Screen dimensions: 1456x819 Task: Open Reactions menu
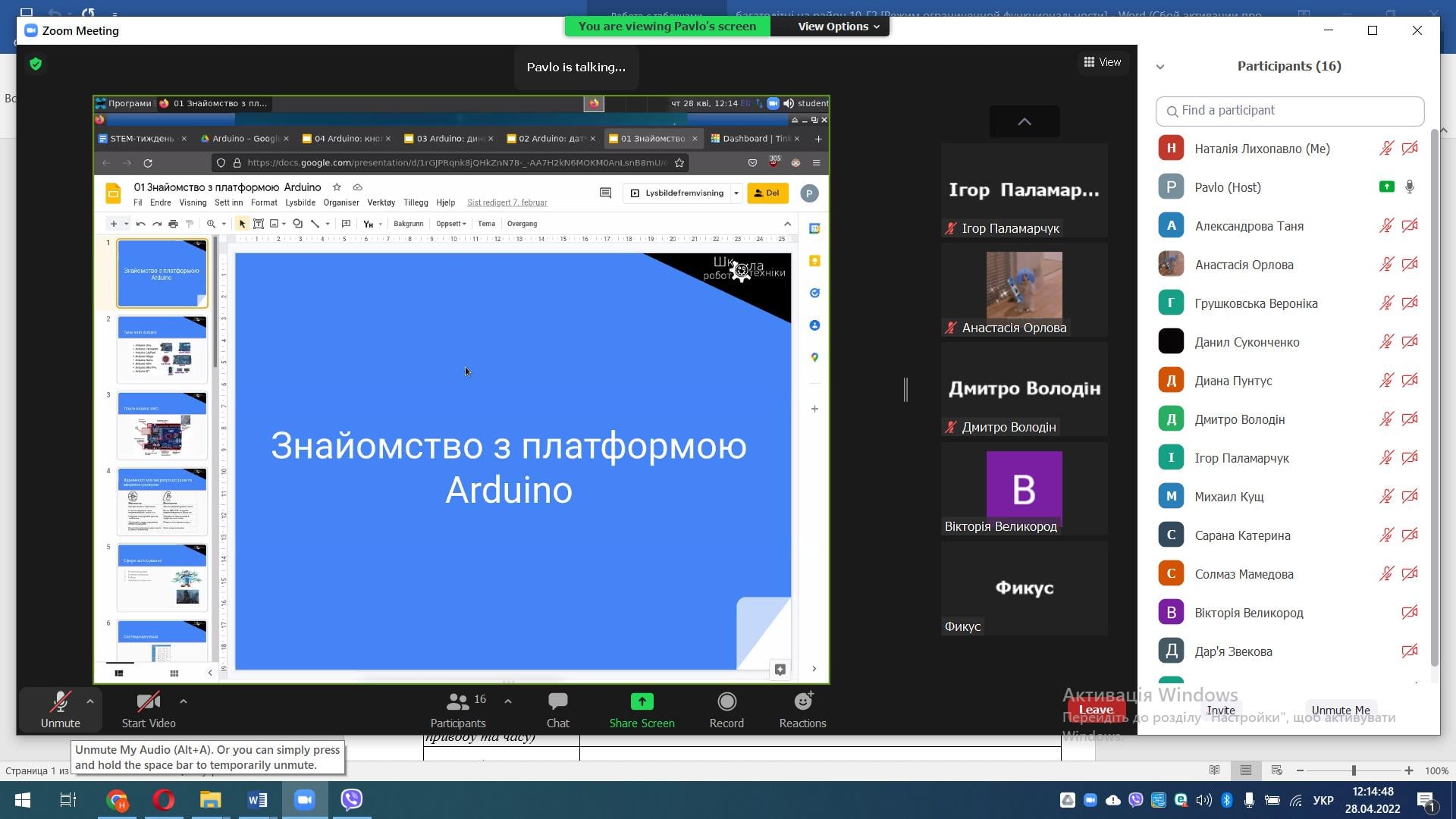(803, 710)
